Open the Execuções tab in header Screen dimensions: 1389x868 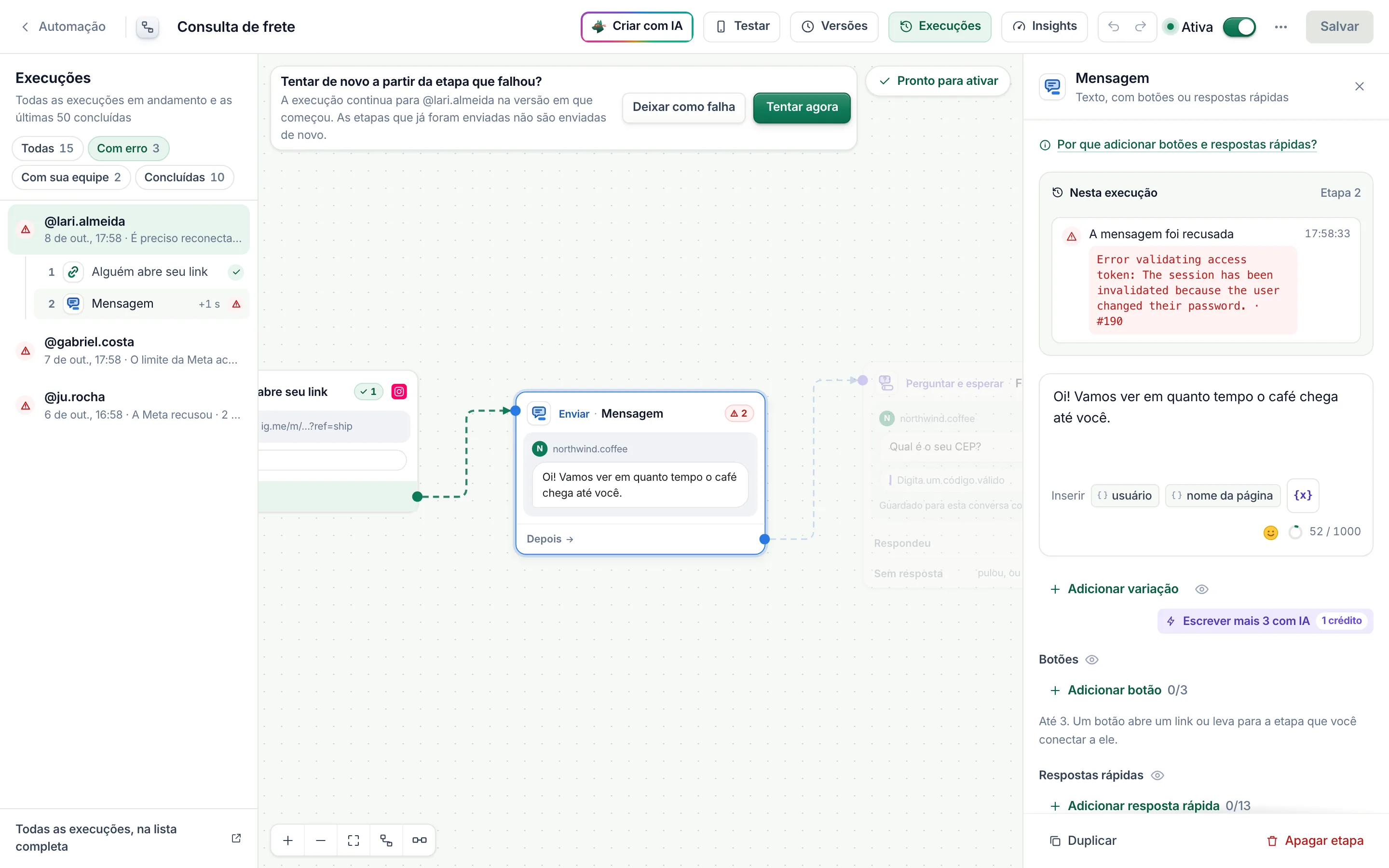940,27
